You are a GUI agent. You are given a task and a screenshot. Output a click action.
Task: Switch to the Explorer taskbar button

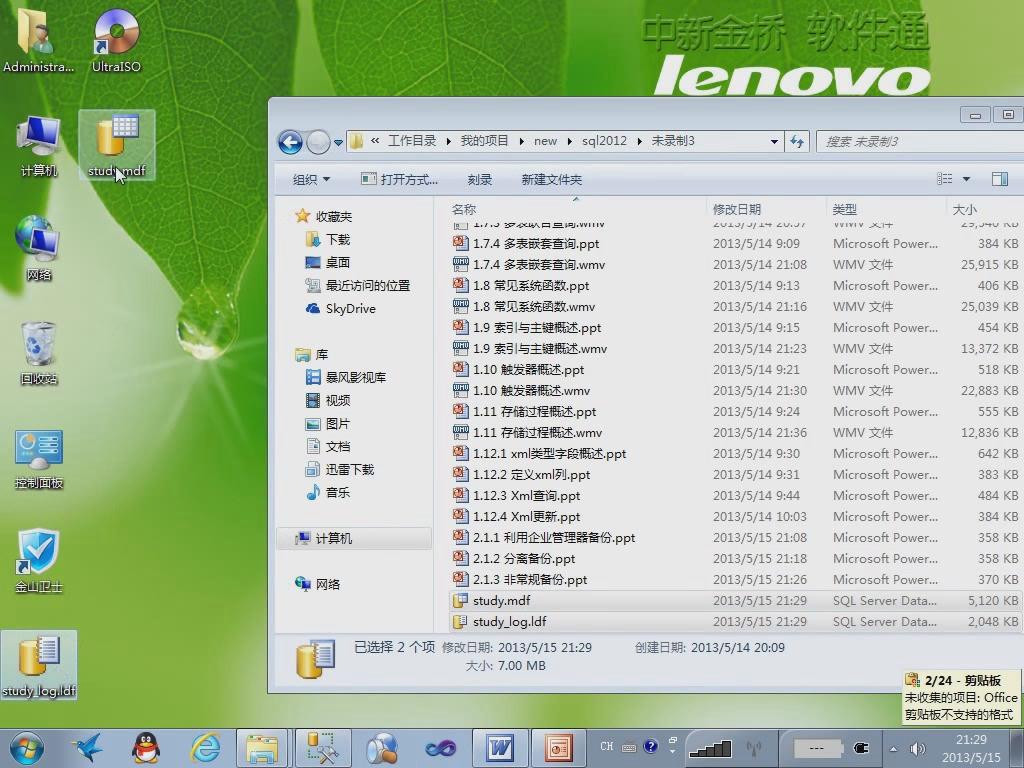click(262, 748)
